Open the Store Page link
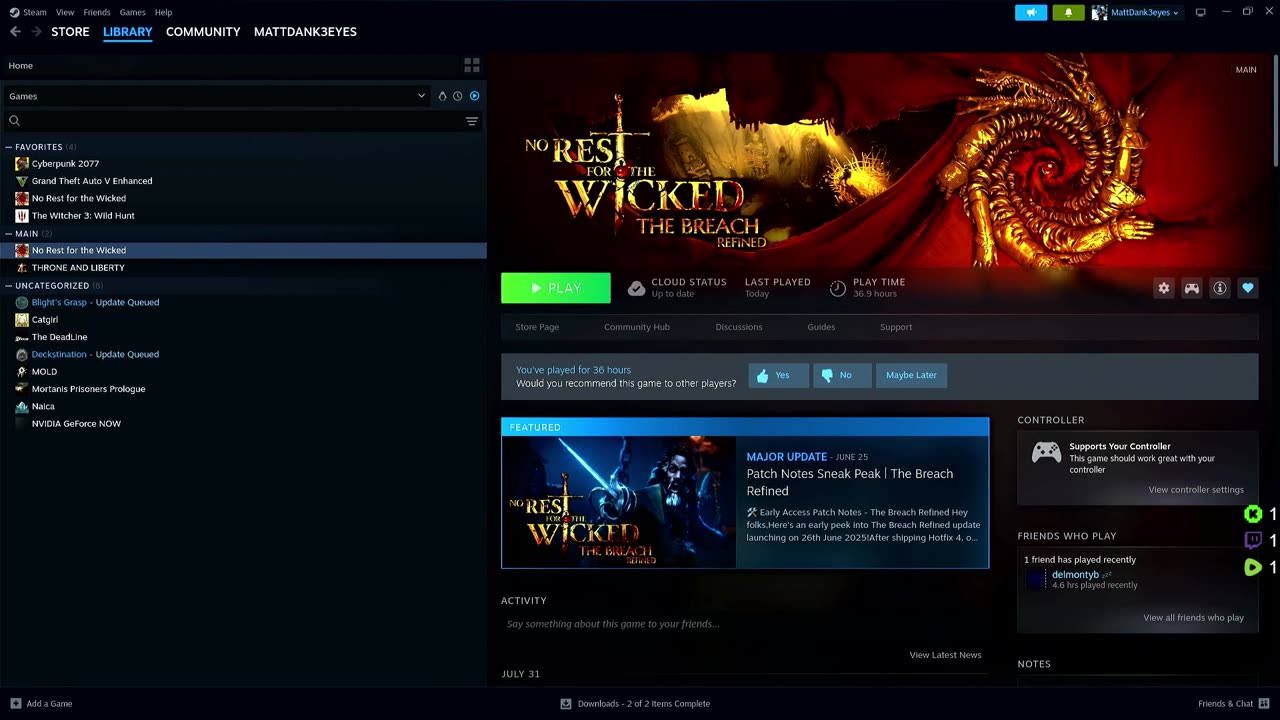1280x720 pixels. click(x=537, y=327)
